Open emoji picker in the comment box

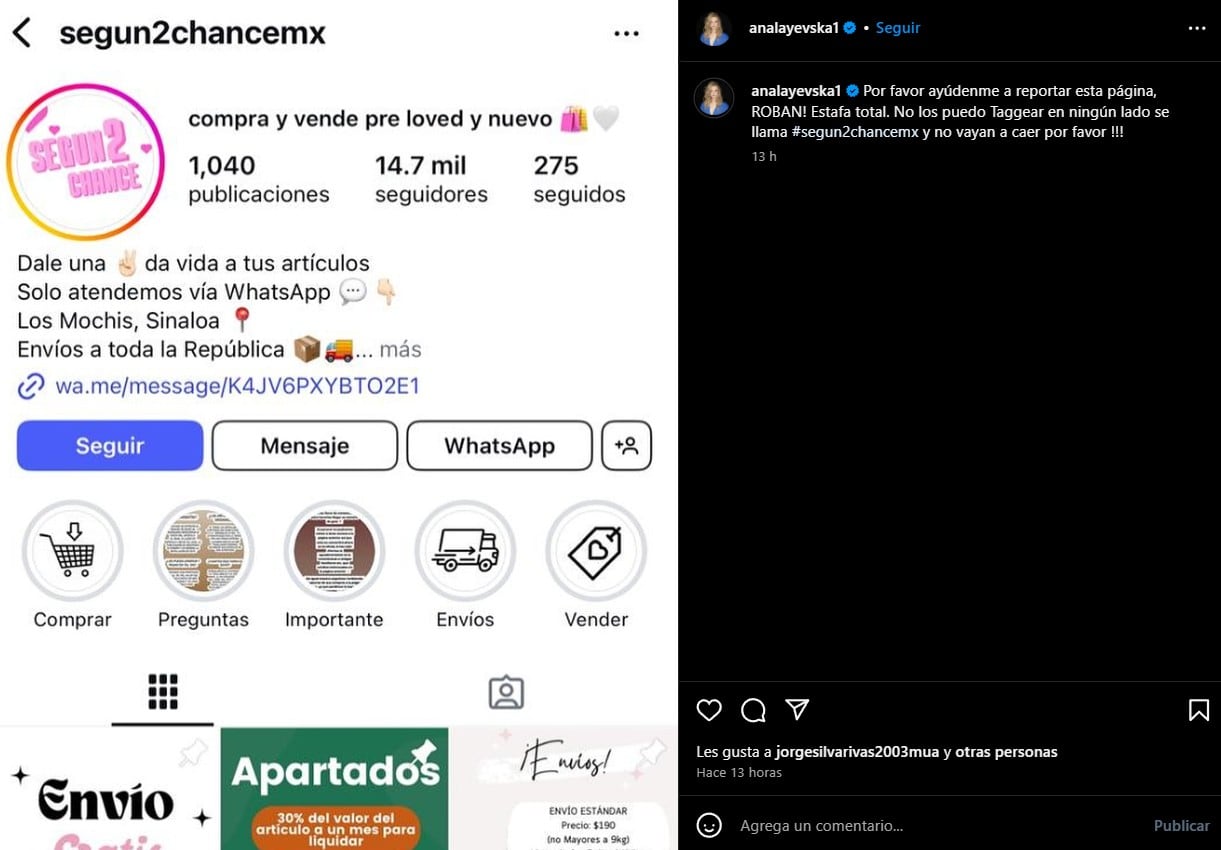pos(709,825)
